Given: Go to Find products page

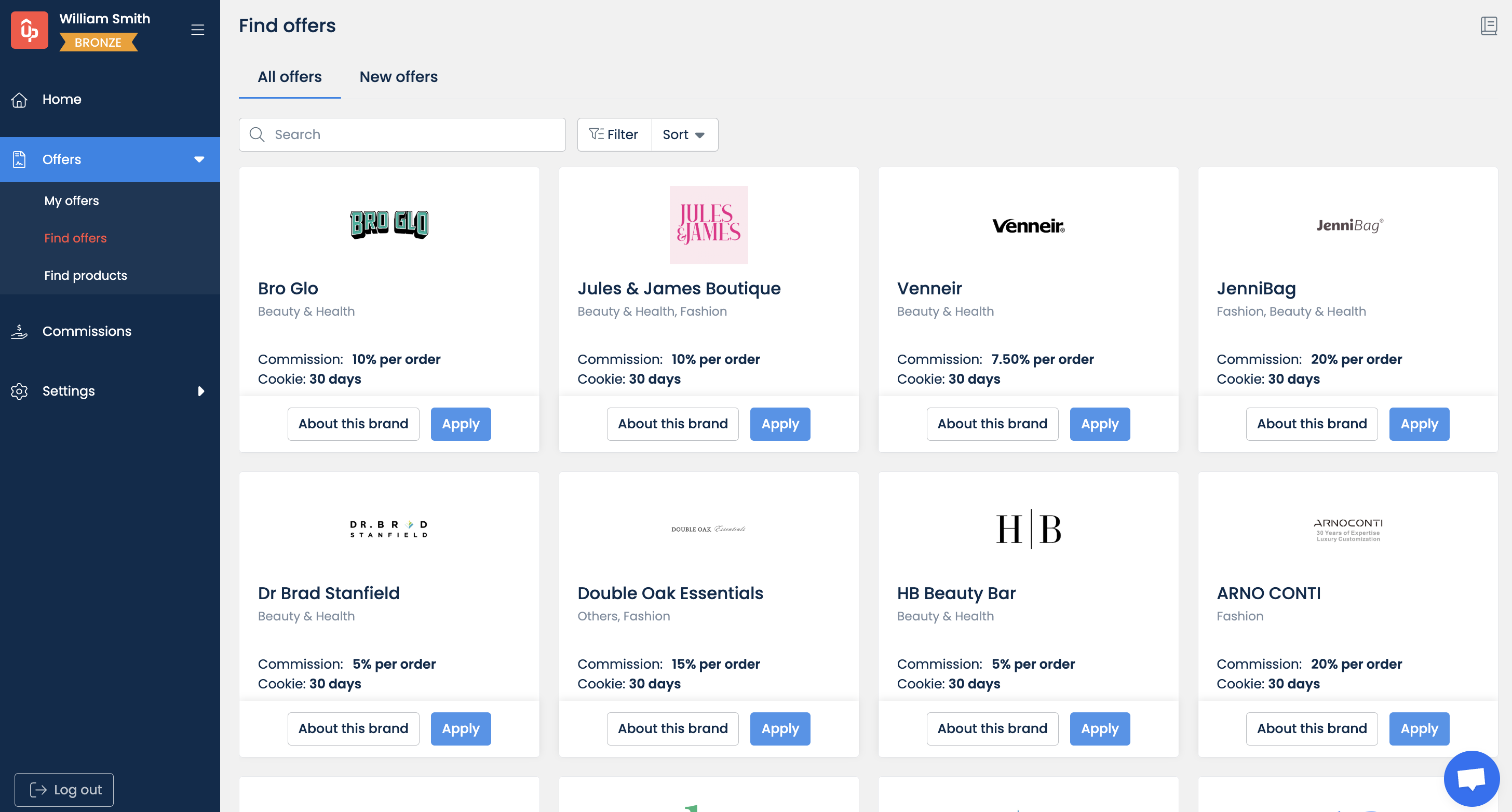Looking at the screenshot, I should [x=86, y=276].
